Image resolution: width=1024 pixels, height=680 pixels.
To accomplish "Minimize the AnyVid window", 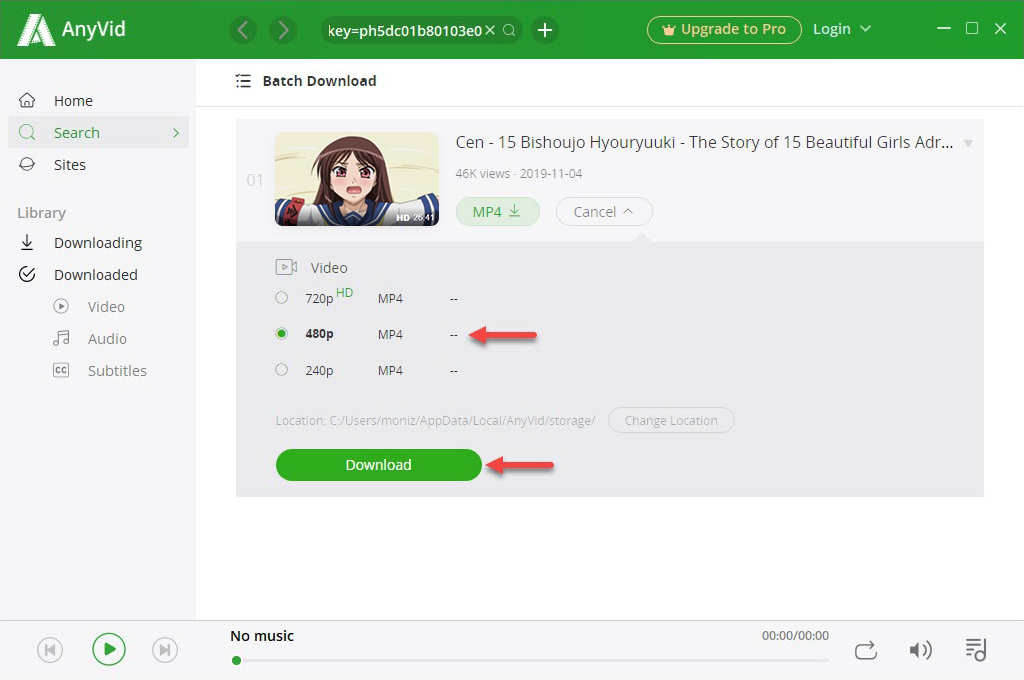I will (943, 29).
